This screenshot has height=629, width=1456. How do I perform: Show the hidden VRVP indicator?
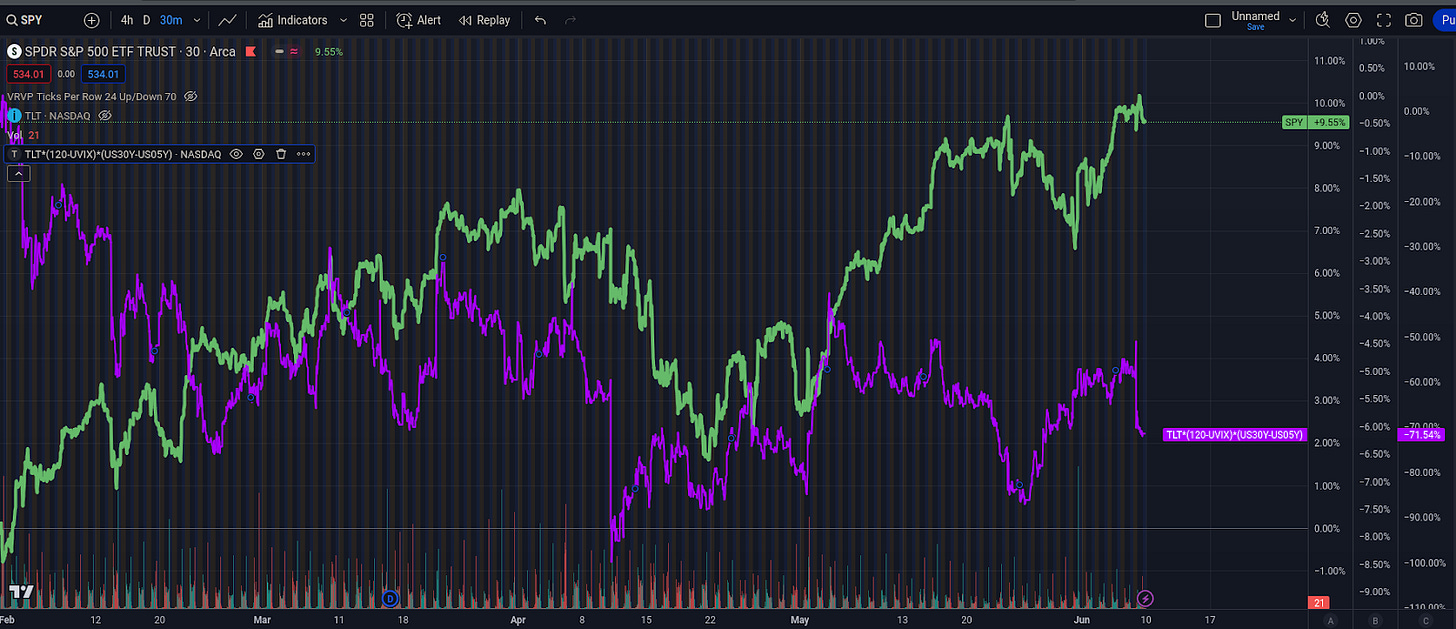[191, 97]
